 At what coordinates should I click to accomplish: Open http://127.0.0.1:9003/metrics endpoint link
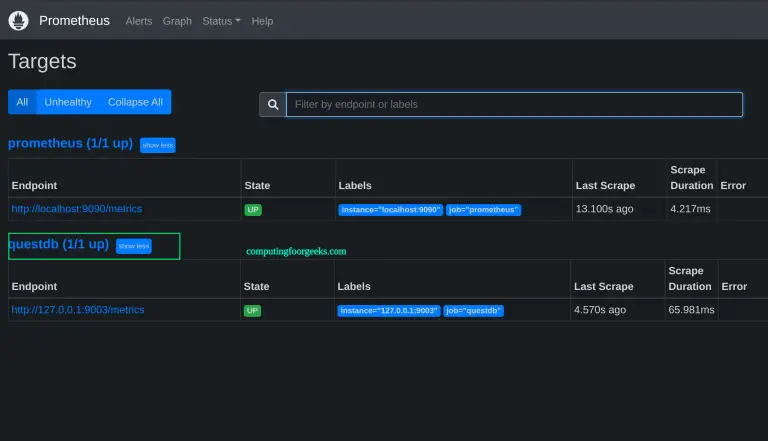[77, 310]
